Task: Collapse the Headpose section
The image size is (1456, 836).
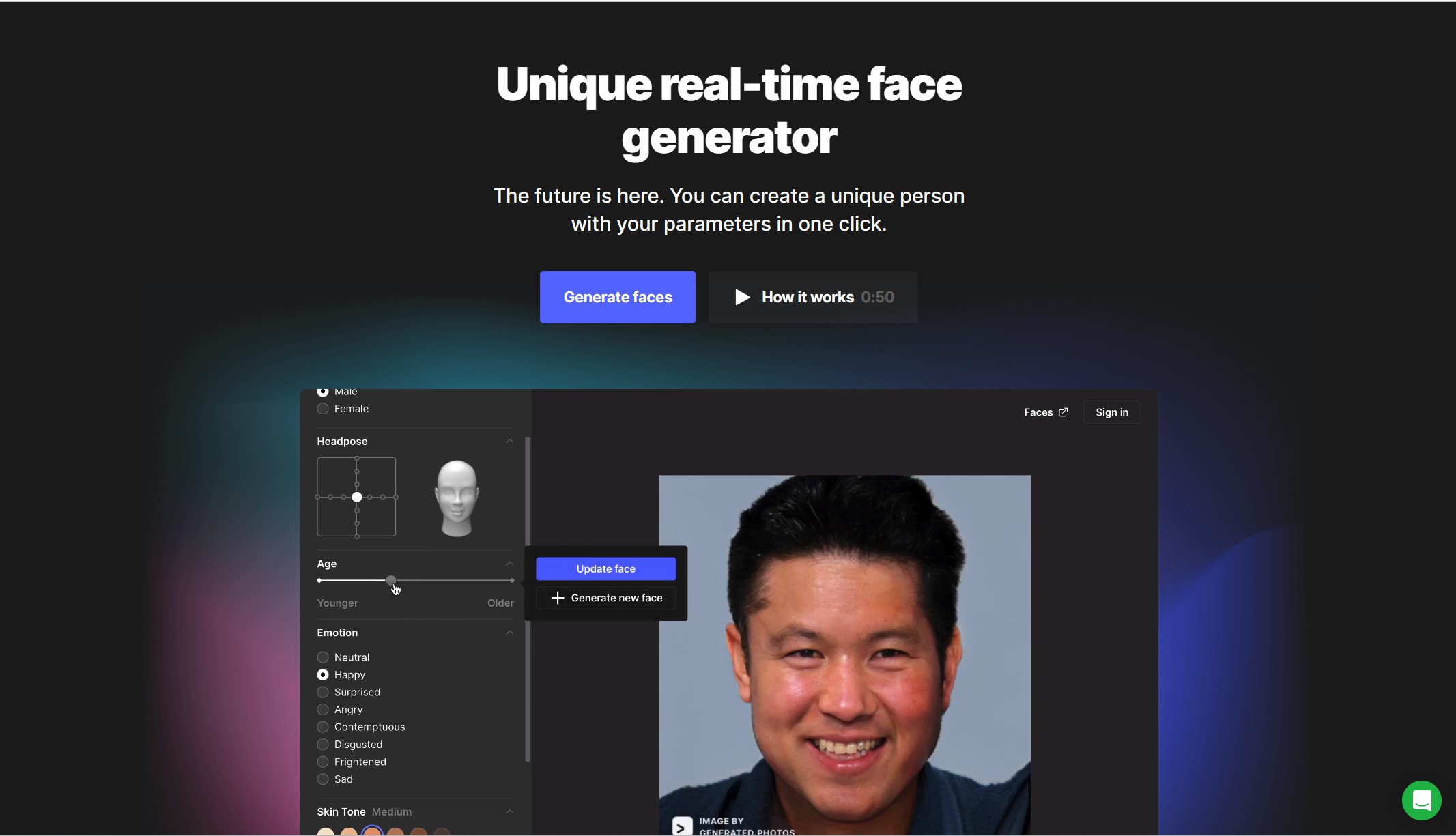Action: (509, 441)
